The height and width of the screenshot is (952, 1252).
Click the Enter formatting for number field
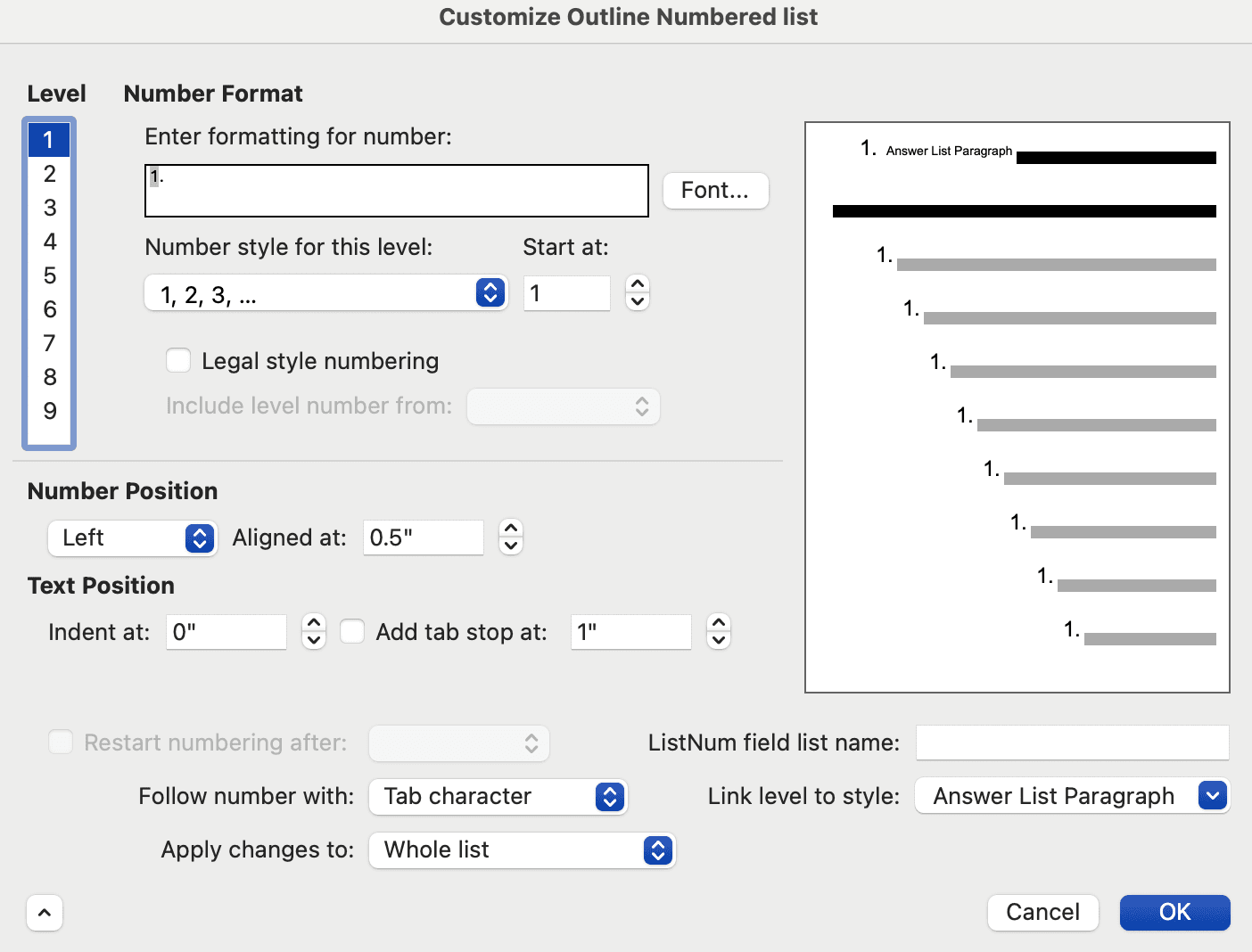click(396, 190)
